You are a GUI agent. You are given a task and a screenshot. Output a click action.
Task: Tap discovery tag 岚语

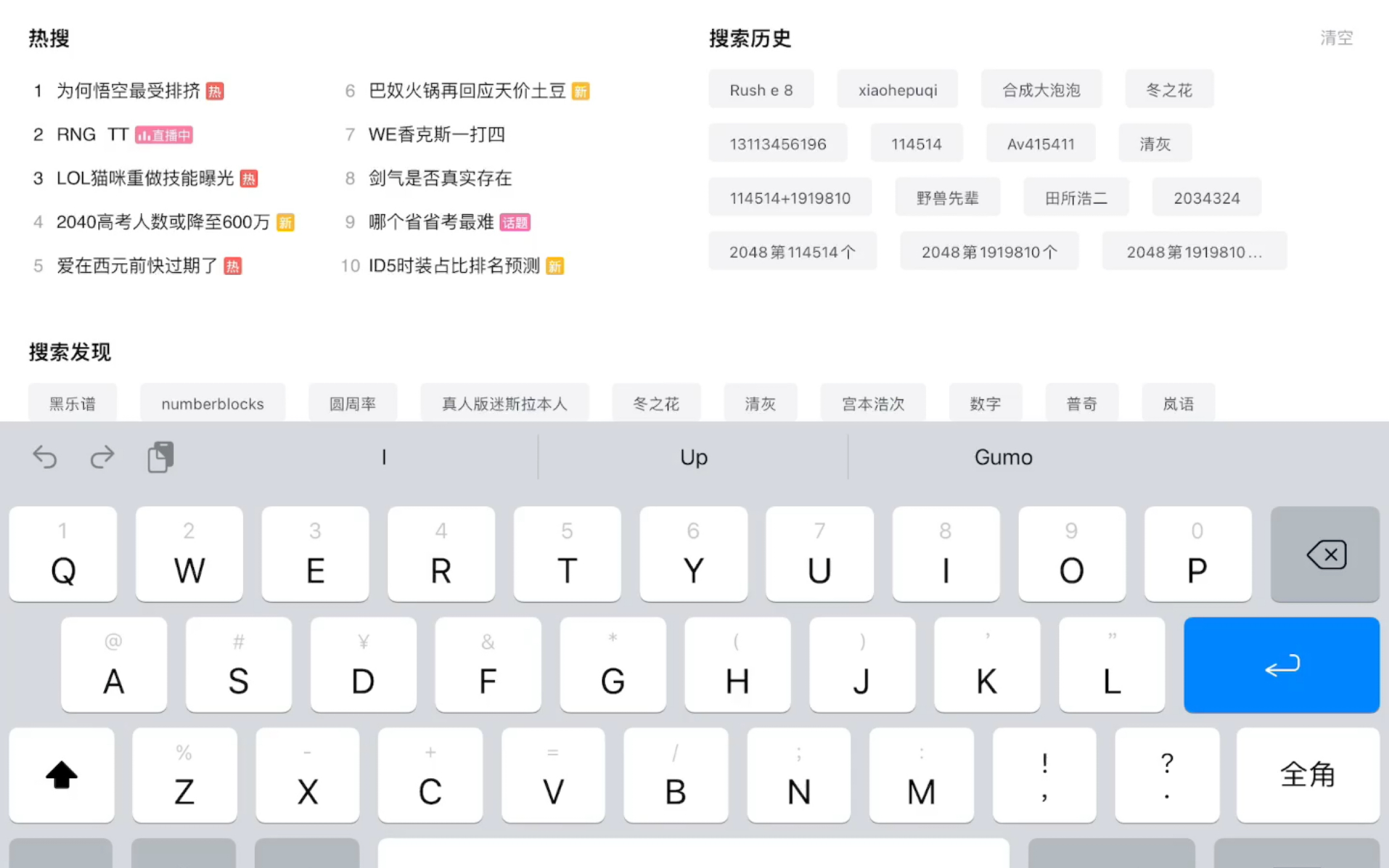1179,403
